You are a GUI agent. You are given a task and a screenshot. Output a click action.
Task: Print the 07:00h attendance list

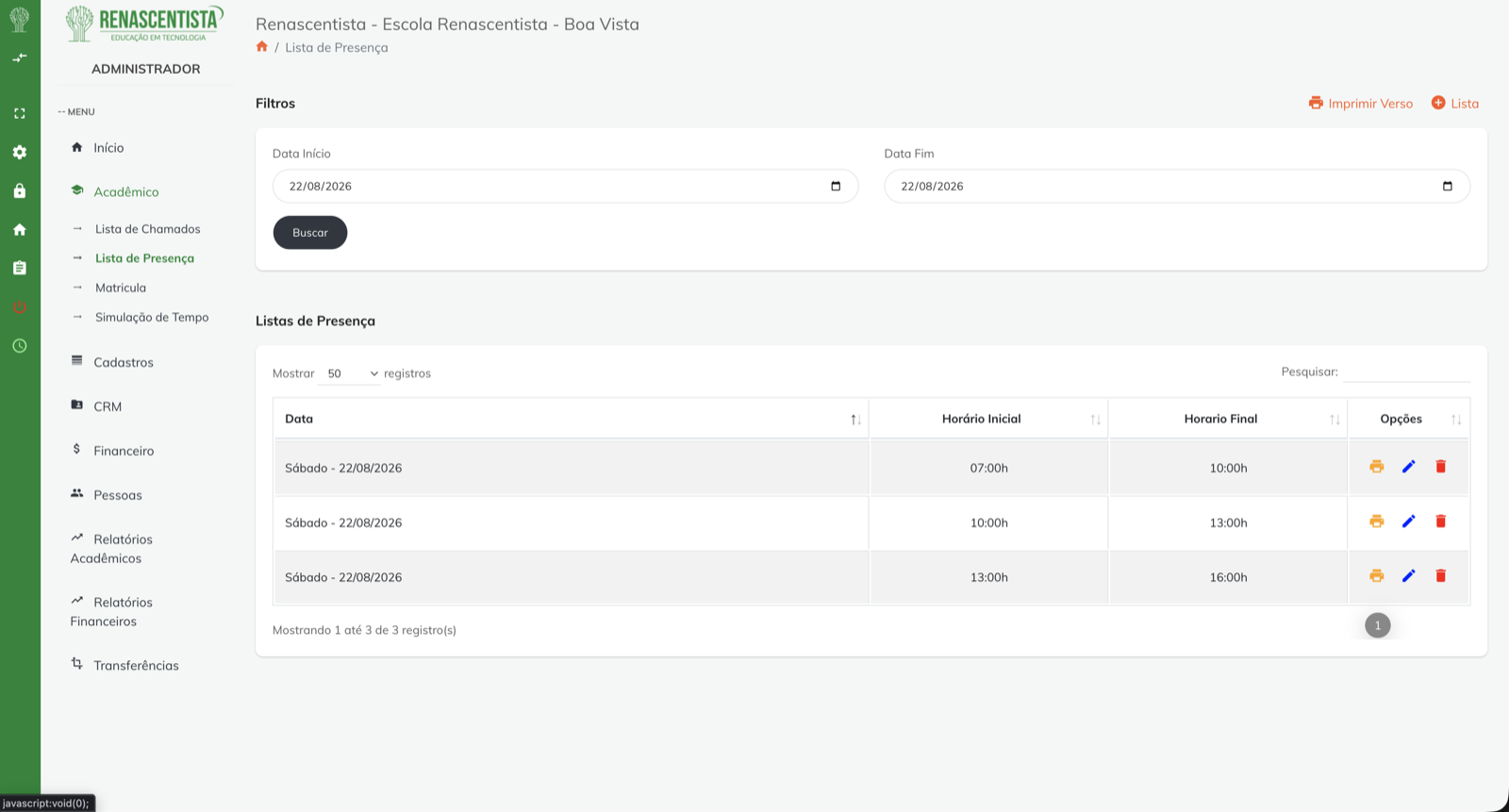pos(1377,467)
